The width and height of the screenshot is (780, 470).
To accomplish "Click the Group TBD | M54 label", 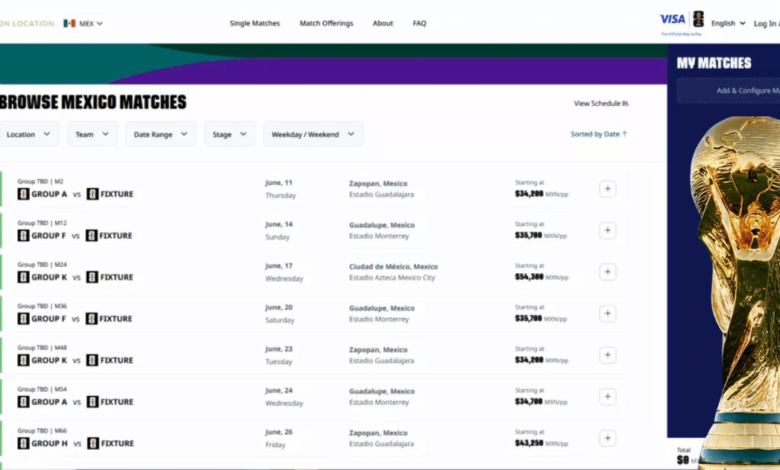I will pos(42,389).
